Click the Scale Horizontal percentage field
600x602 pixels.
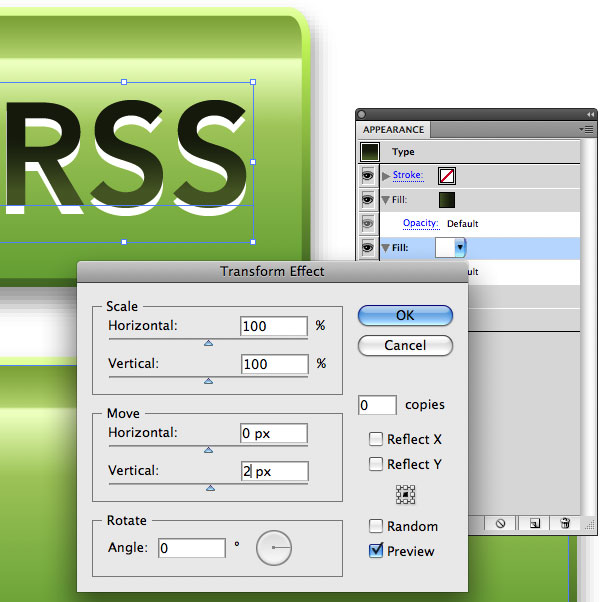pos(274,326)
